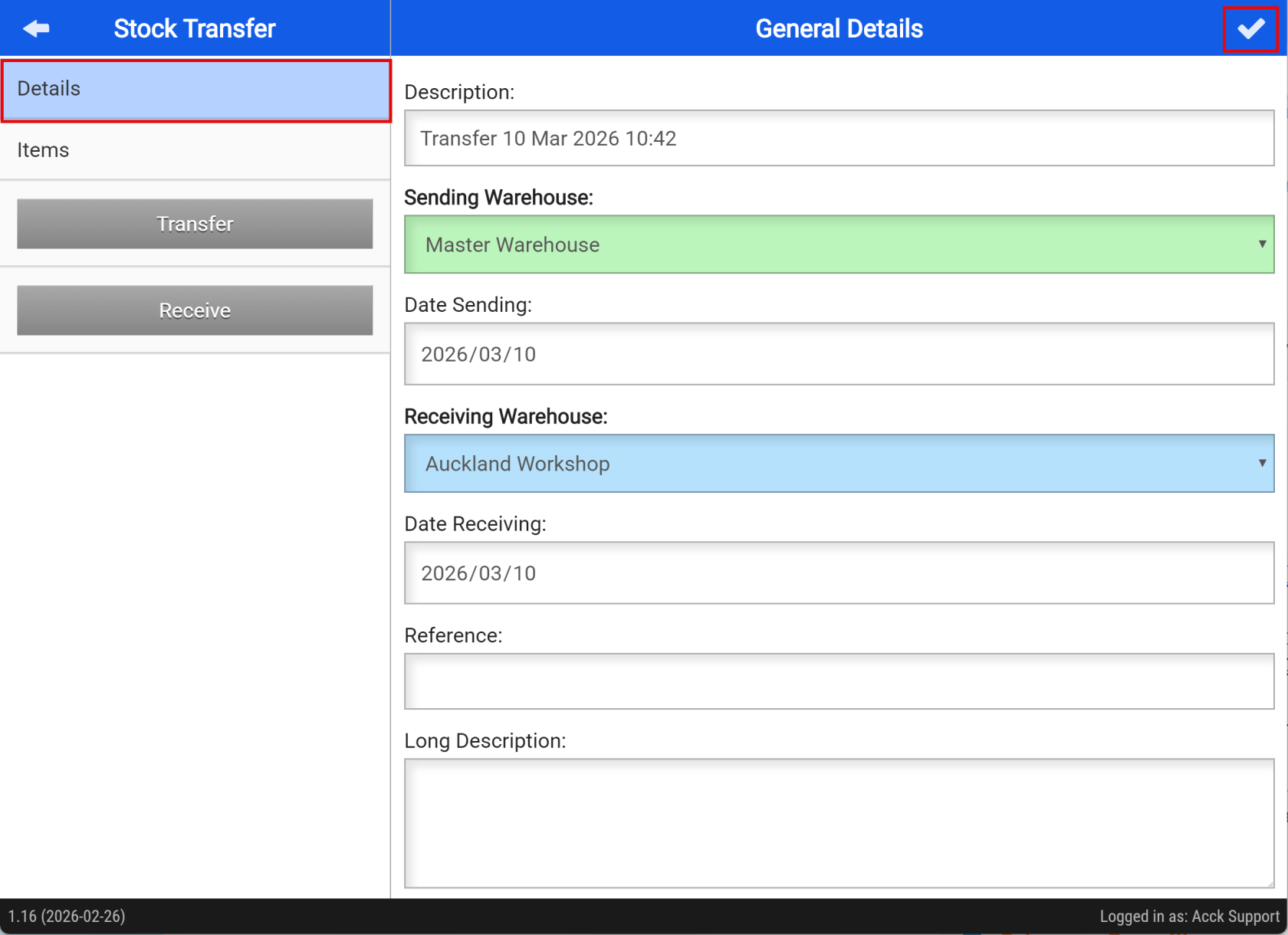This screenshot has height=935, width=1288.
Task: Select the Date Sending field
Action: [x=839, y=354]
